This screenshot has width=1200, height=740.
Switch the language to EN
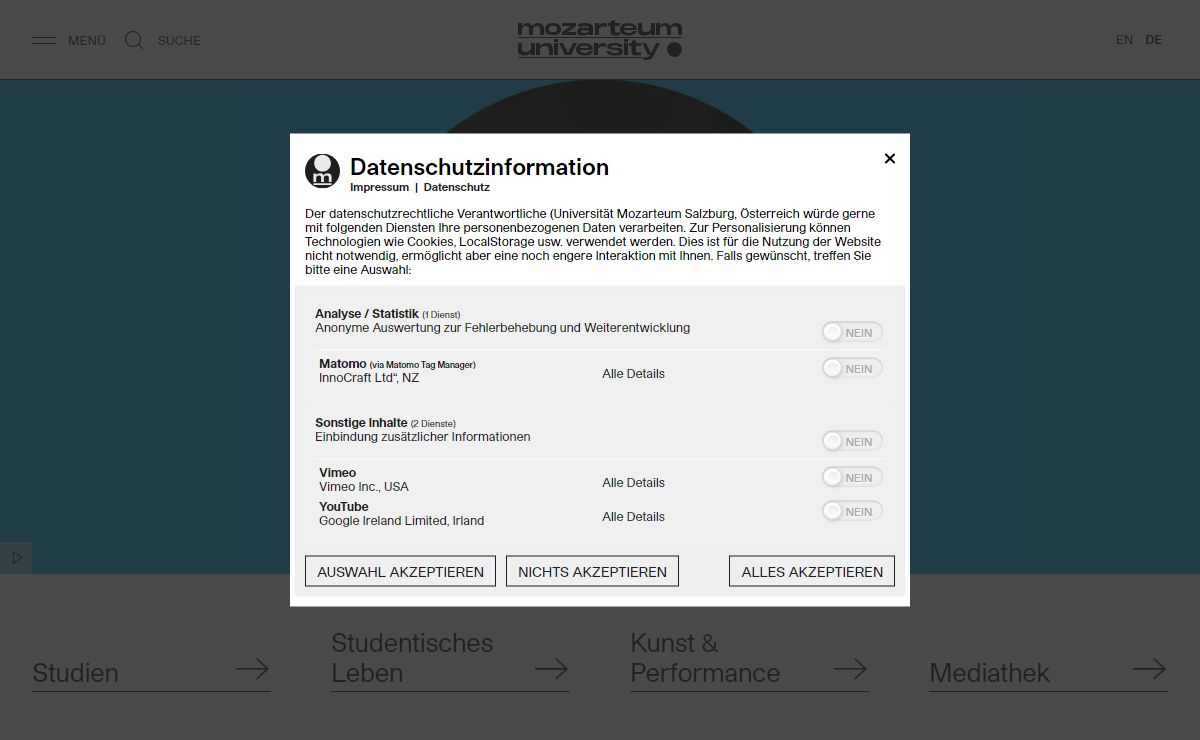coord(1124,40)
